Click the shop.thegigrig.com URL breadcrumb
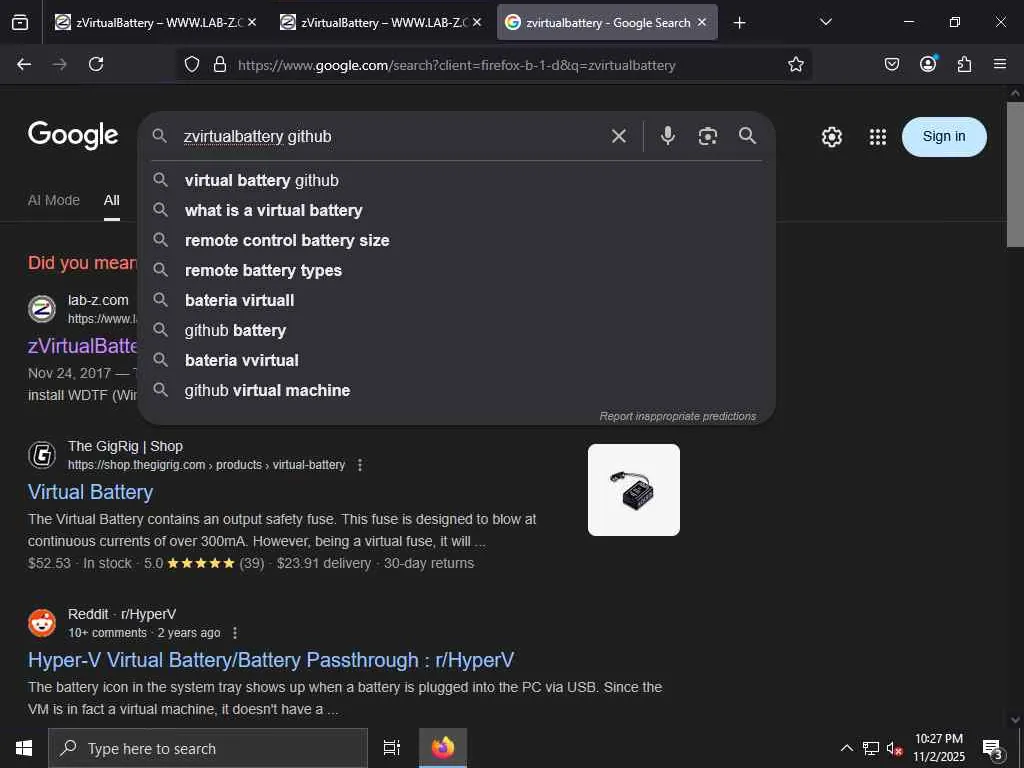Image resolution: width=1024 pixels, height=768 pixels. pos(206,465)
